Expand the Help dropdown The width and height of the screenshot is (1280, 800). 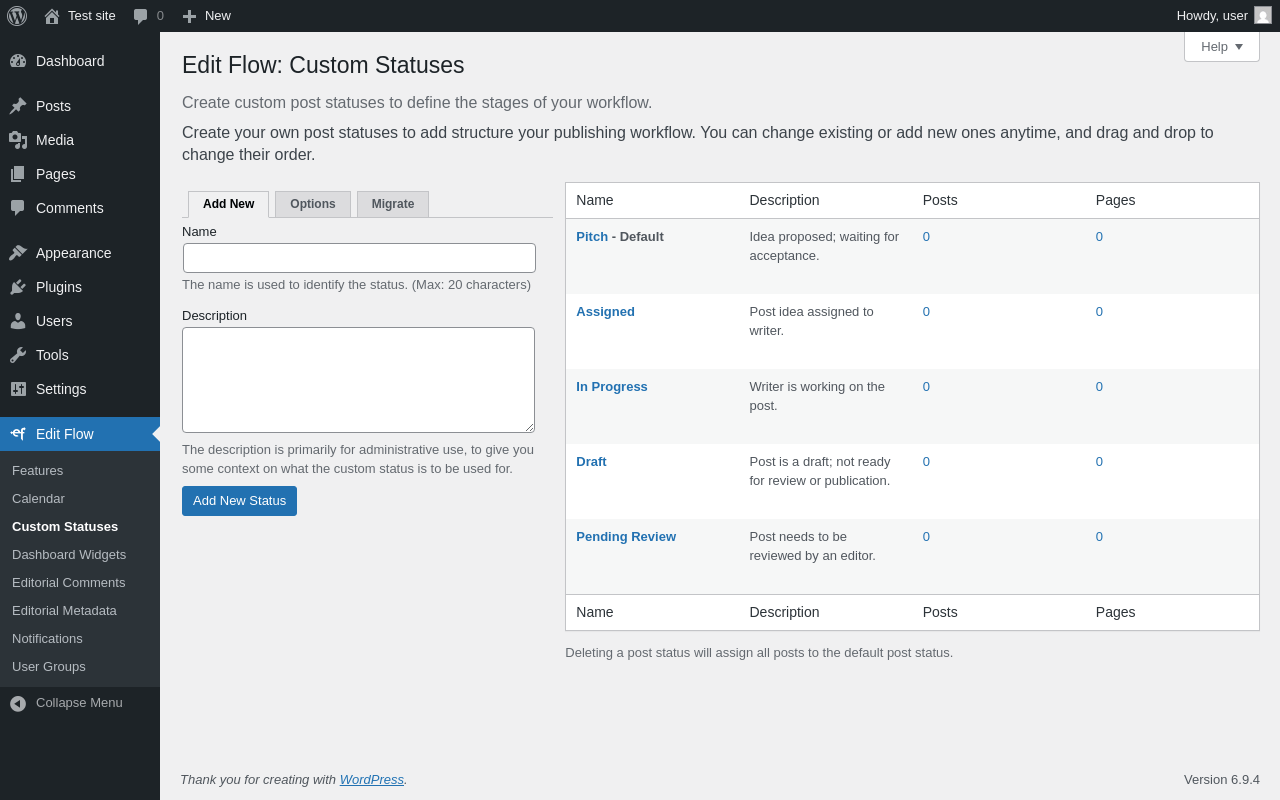coord(1222,46)
